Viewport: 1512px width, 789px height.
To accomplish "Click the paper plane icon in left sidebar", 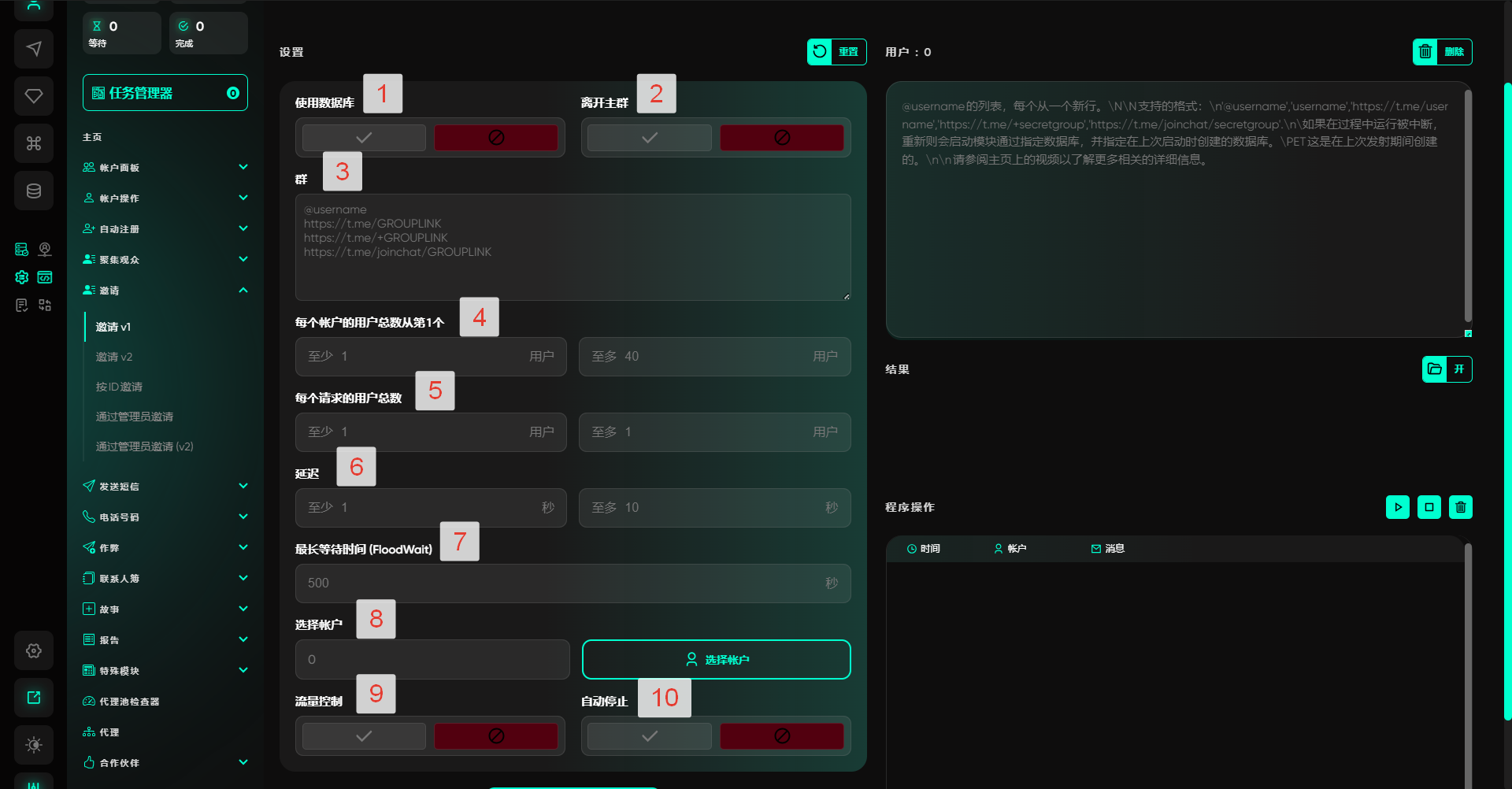I will [34, 49].
